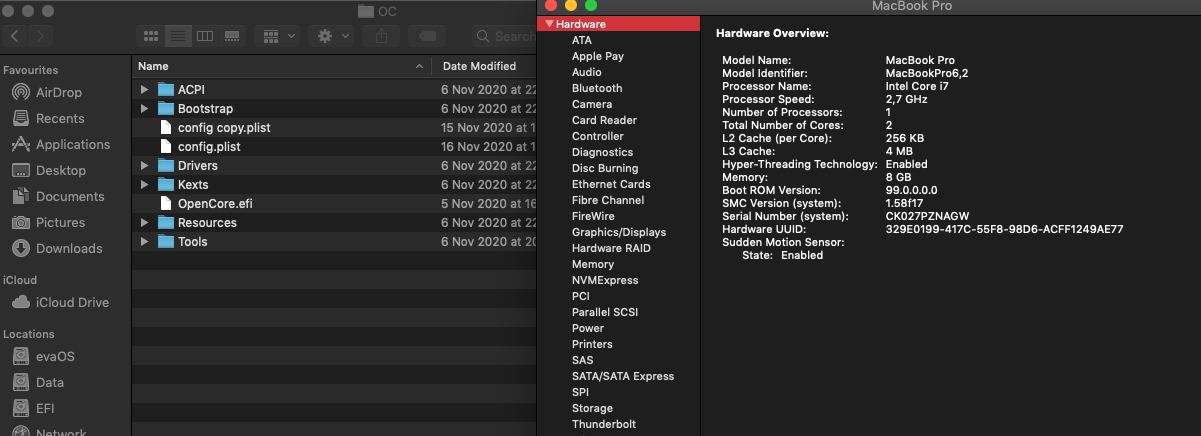Select the Kexts folder icon
Viewport: 1201px width, 436px height.
[166, 184]
